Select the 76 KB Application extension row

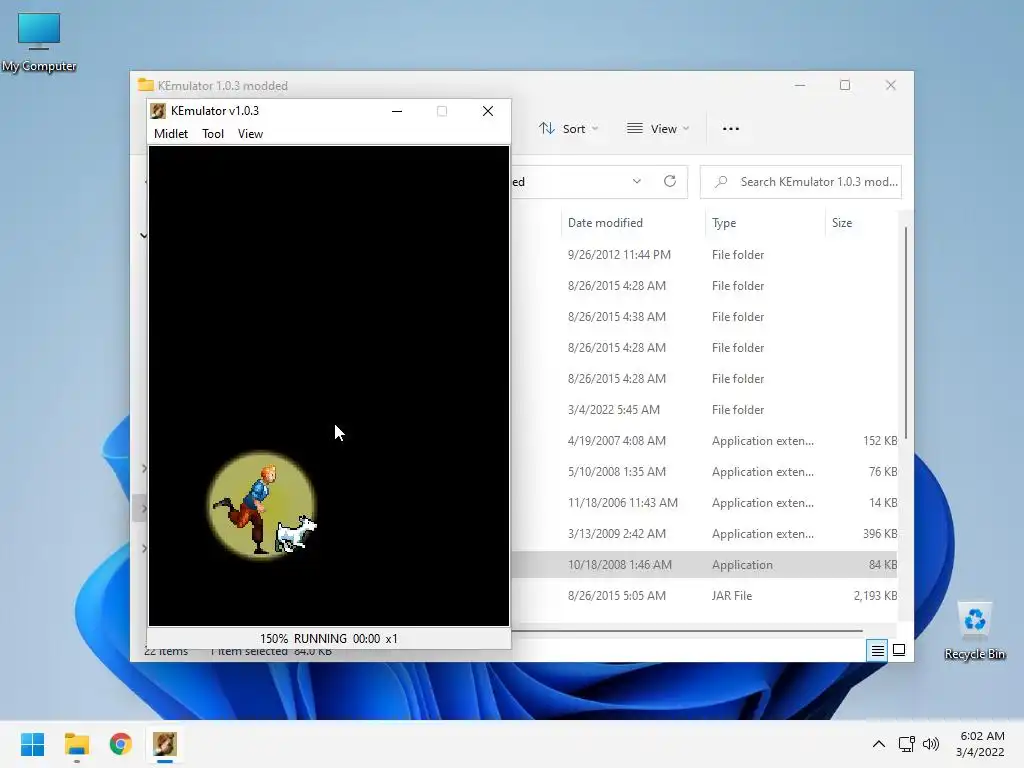click(704, 472)
